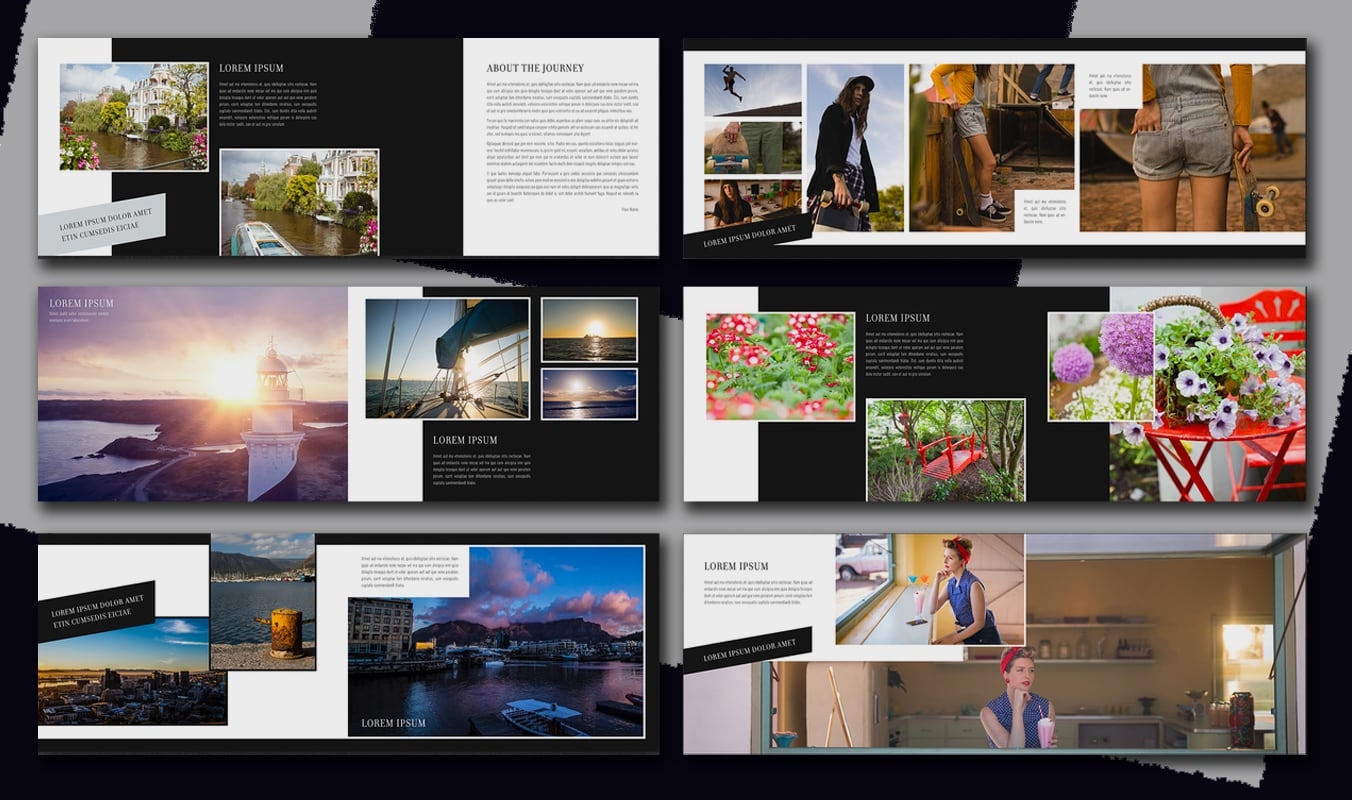The width and height of the screenshot is (1352, 800).
Task: Select the red bridge forest image
Action: pyautogui.click(x=945, y=450)
